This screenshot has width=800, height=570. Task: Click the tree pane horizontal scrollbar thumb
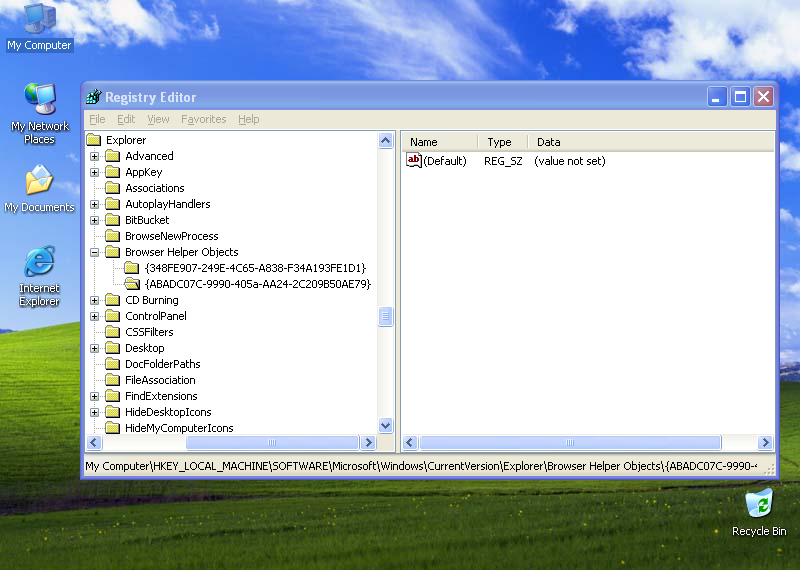(x=272, y=442)
